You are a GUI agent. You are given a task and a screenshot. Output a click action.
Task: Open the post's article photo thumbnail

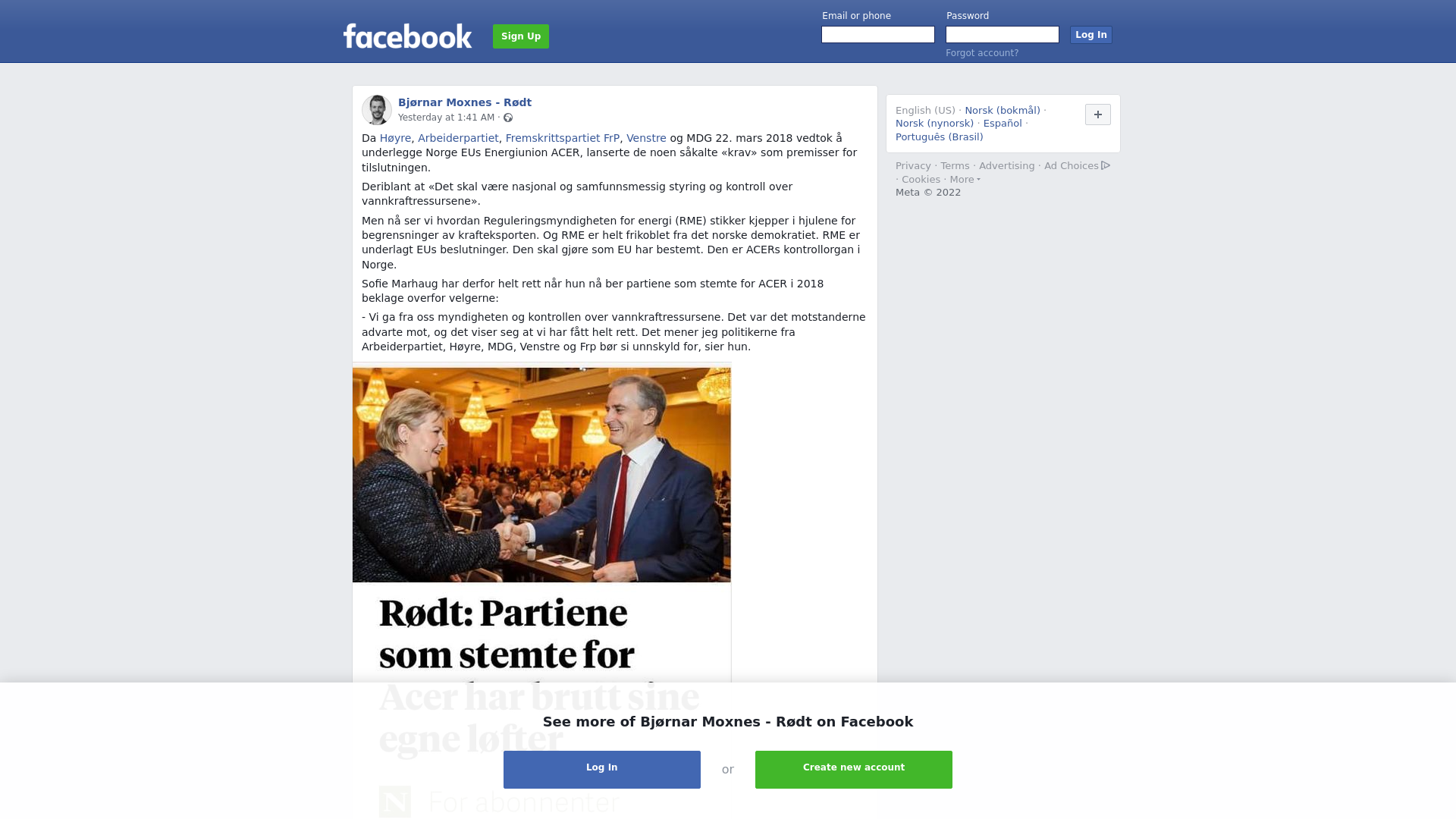click(541, 475)
